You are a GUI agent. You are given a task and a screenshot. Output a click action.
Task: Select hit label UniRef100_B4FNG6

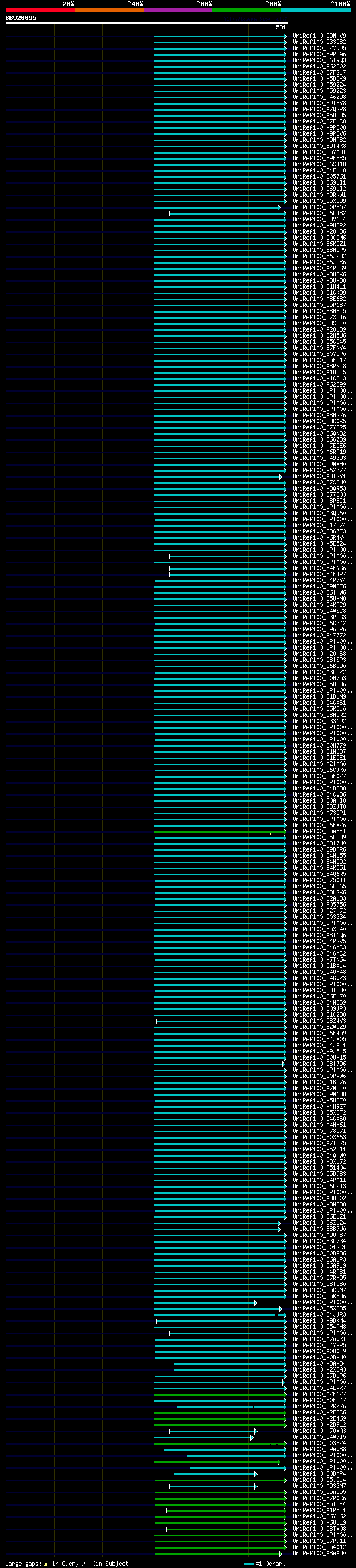click(x=319, y=568)
